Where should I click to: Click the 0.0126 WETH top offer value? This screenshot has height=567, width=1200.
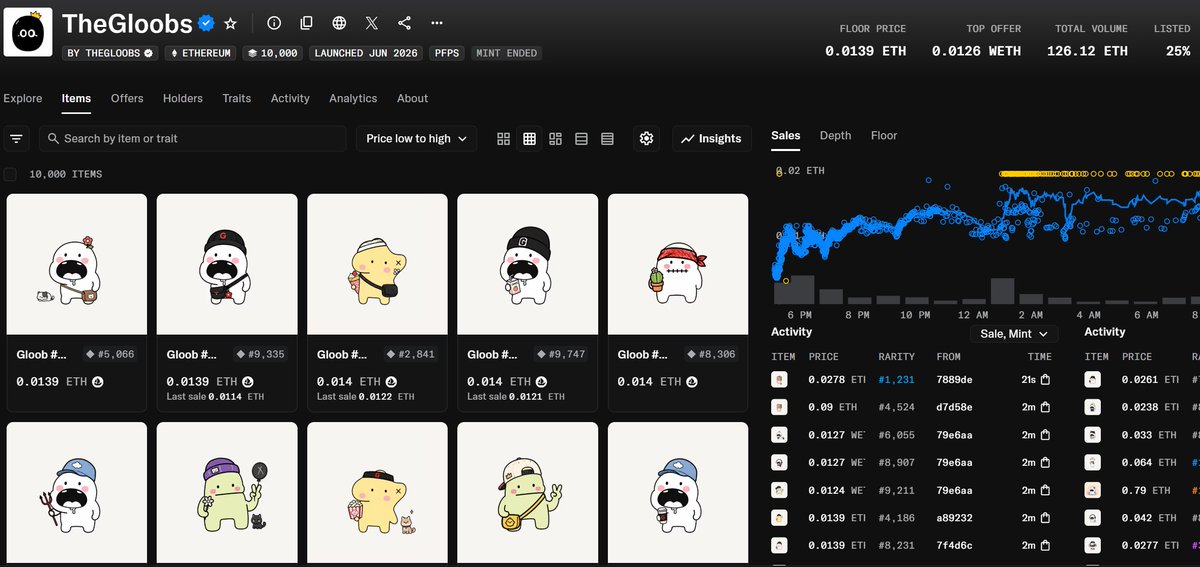(976, 51)
